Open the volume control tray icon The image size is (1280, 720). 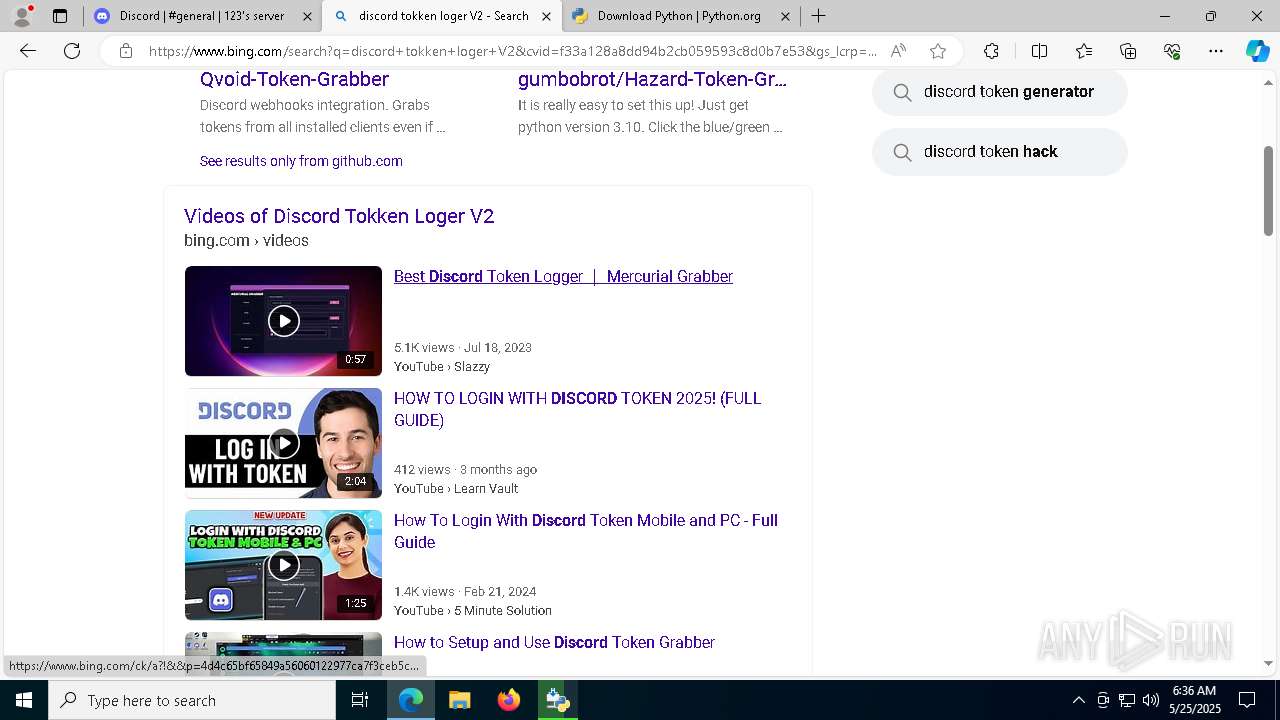click(x=1151, y=700)
